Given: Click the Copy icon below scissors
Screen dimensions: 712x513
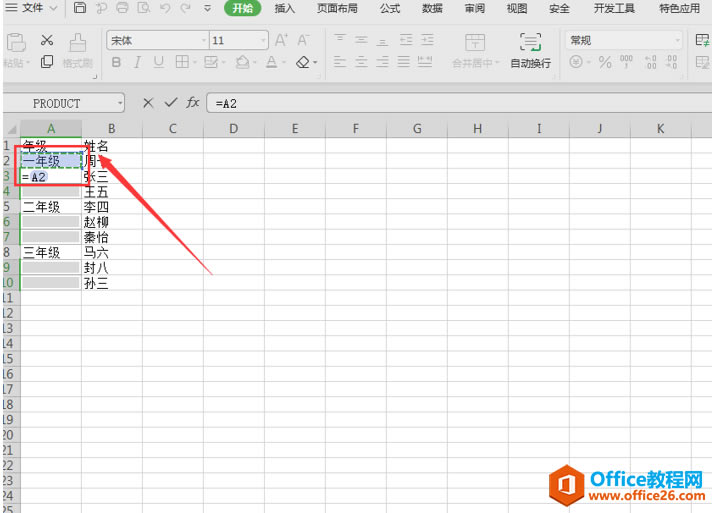Looking at the screenshot, I should tap(47, 61).
